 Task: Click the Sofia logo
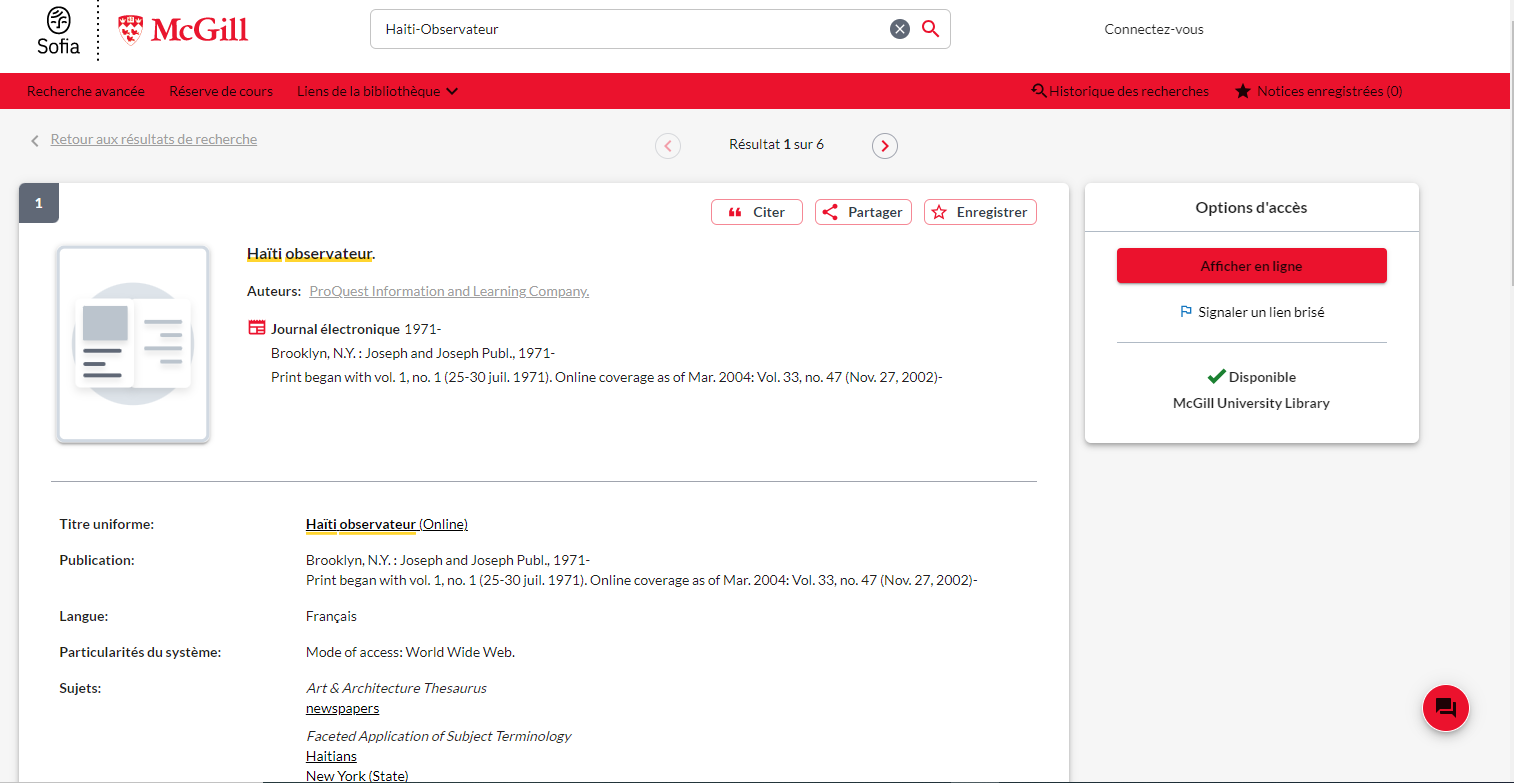[59, 30]
